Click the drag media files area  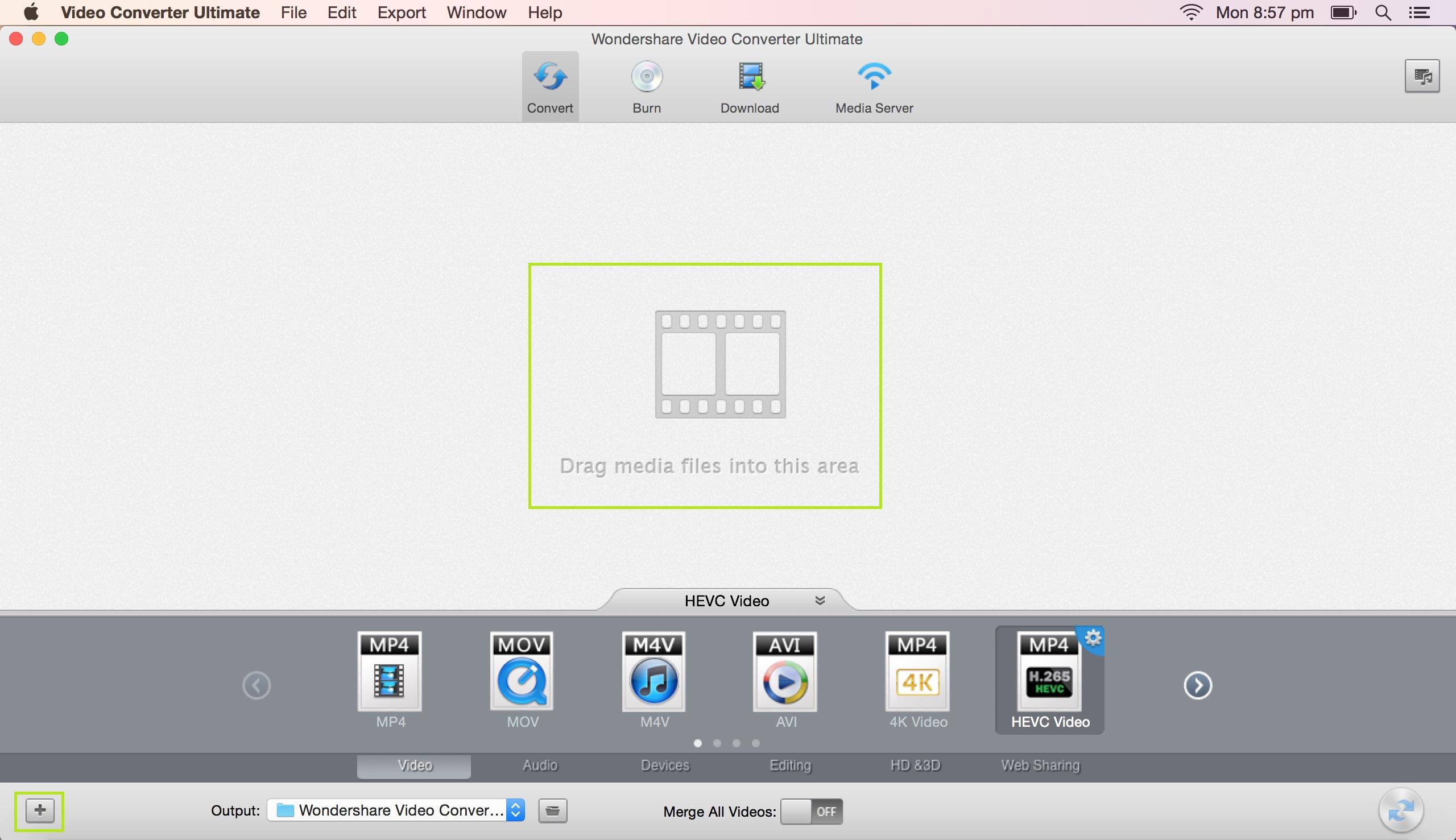coord(704,386)
